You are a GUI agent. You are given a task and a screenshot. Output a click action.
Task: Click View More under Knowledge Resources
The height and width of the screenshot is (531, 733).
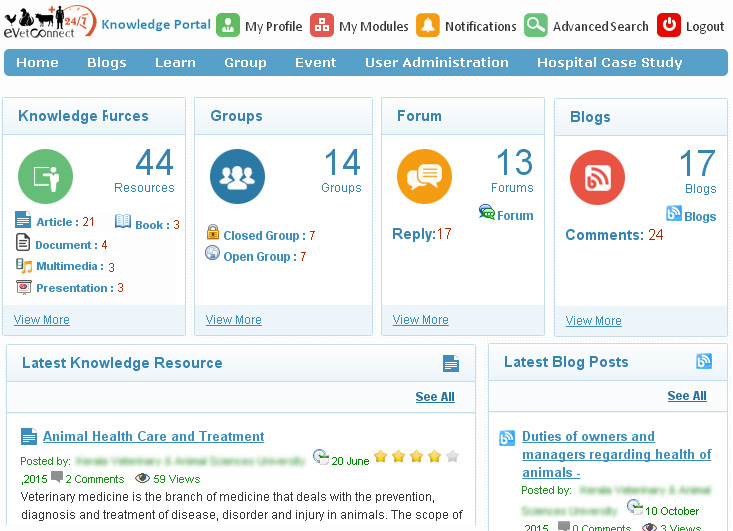[x=42, y=320]
